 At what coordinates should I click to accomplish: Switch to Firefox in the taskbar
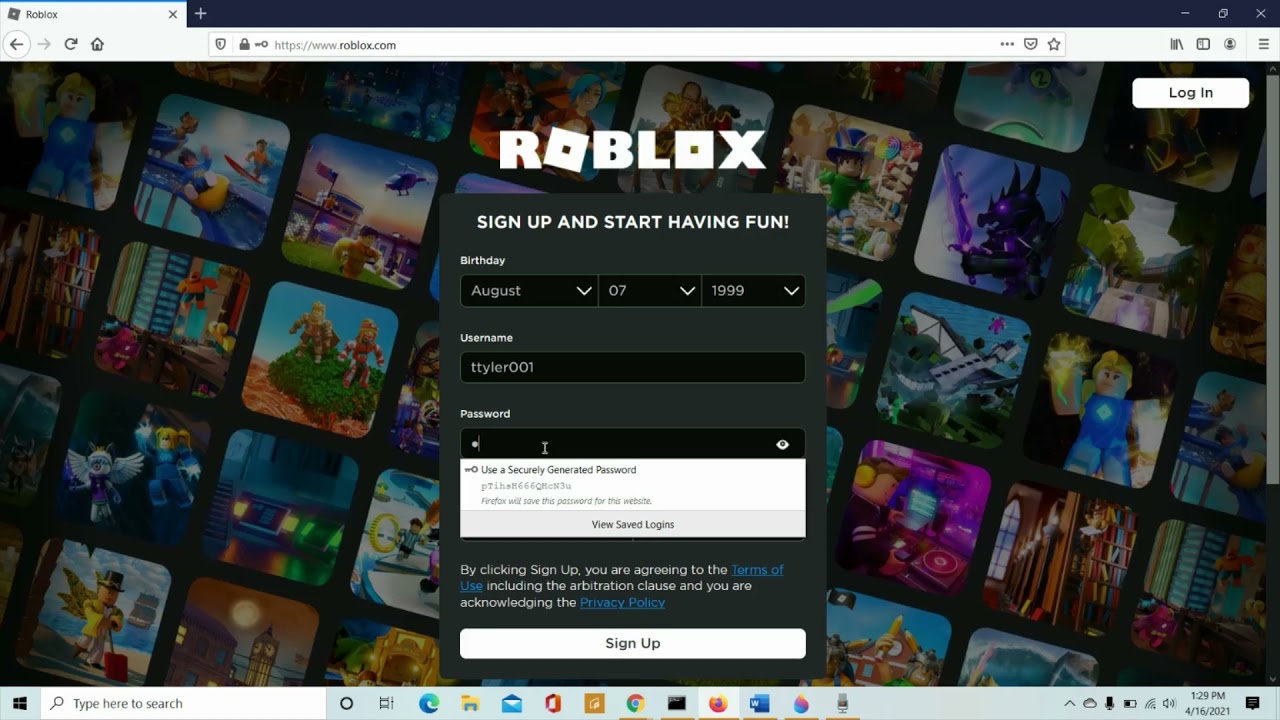coord(718,704)
